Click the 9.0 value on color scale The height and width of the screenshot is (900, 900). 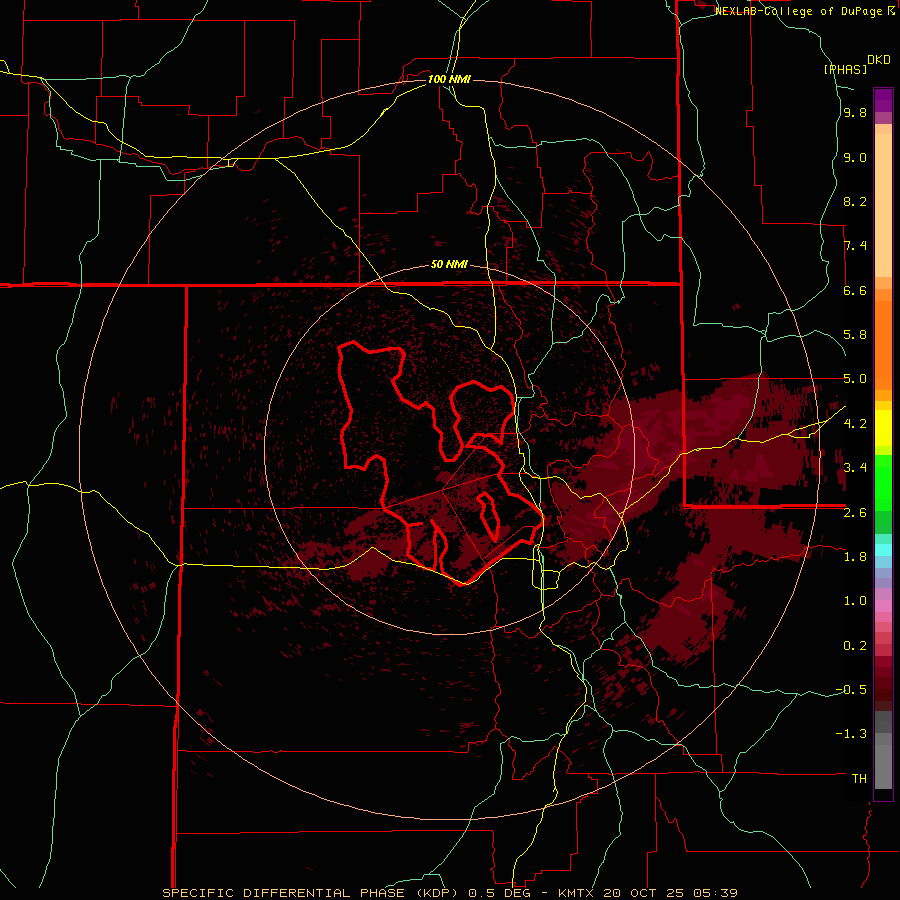[x=855, y=157]
